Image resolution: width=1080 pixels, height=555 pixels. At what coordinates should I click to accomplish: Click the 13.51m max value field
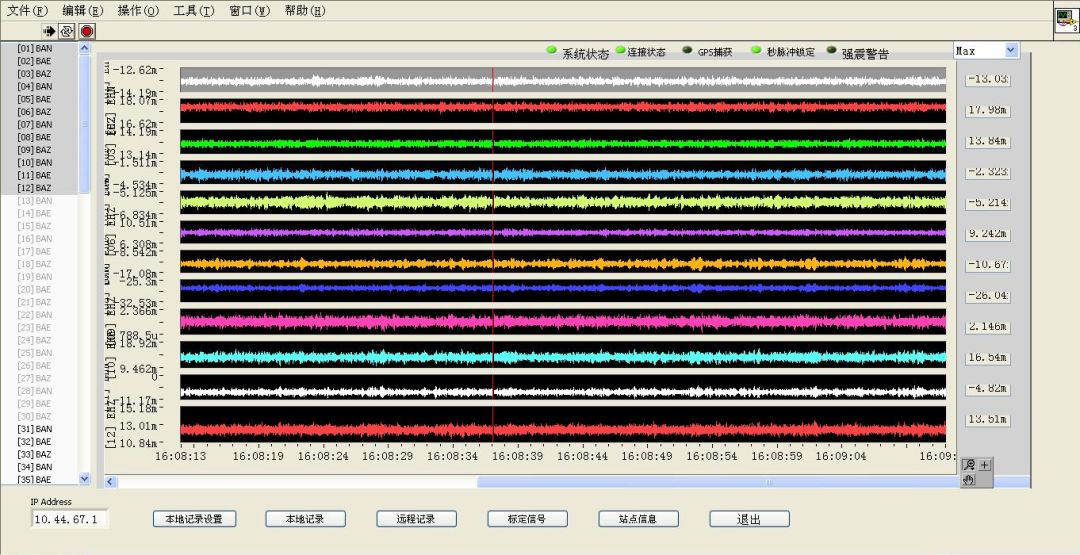pos(988,419)
